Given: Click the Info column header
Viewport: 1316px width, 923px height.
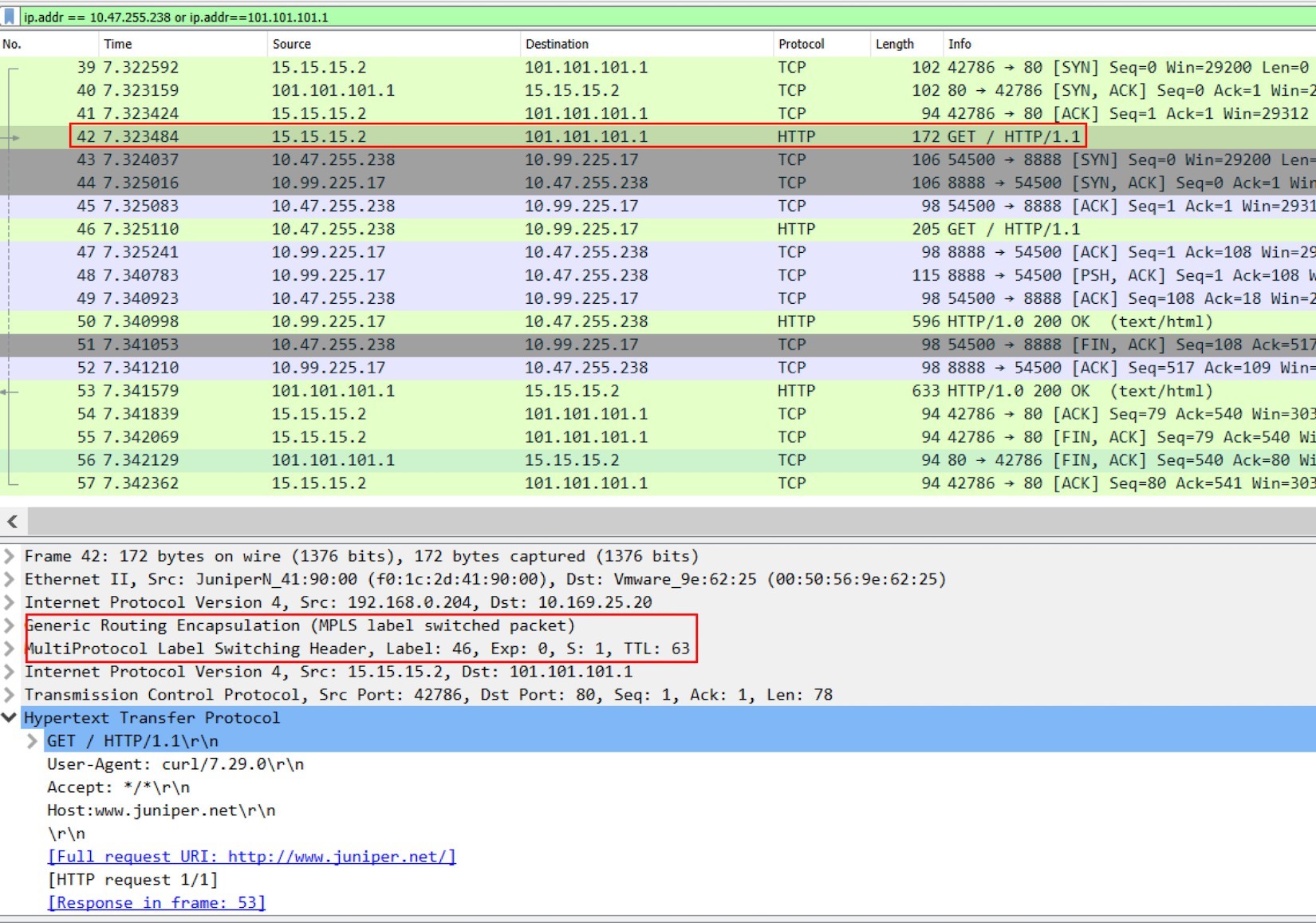Looking at the screenshot, I should [1129, 44].
